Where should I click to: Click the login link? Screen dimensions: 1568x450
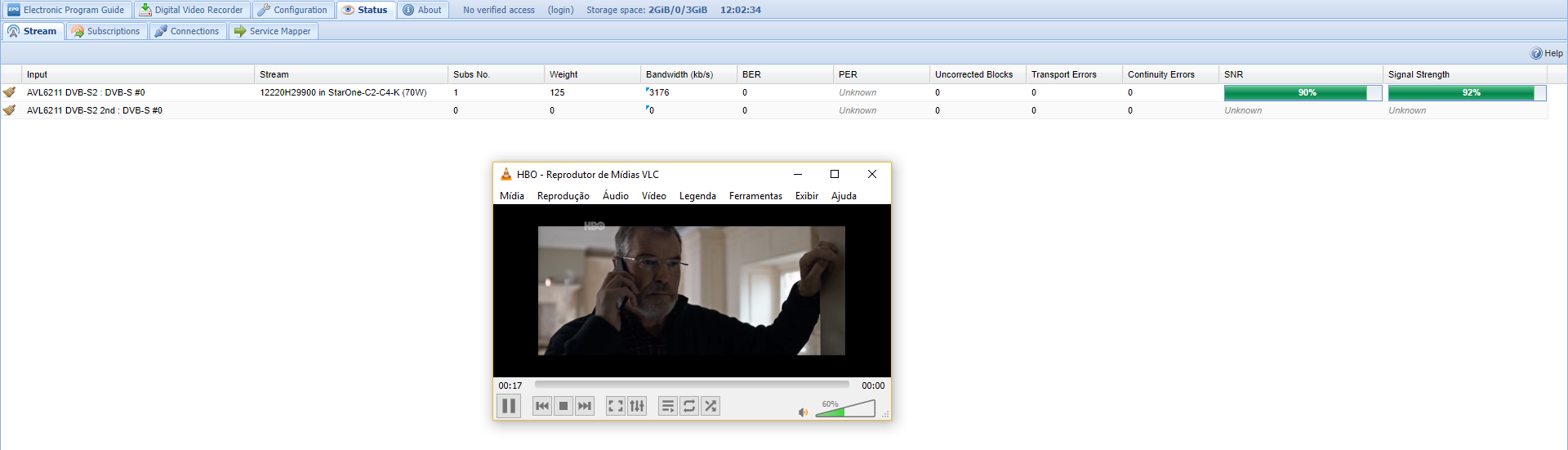[560, 10]
